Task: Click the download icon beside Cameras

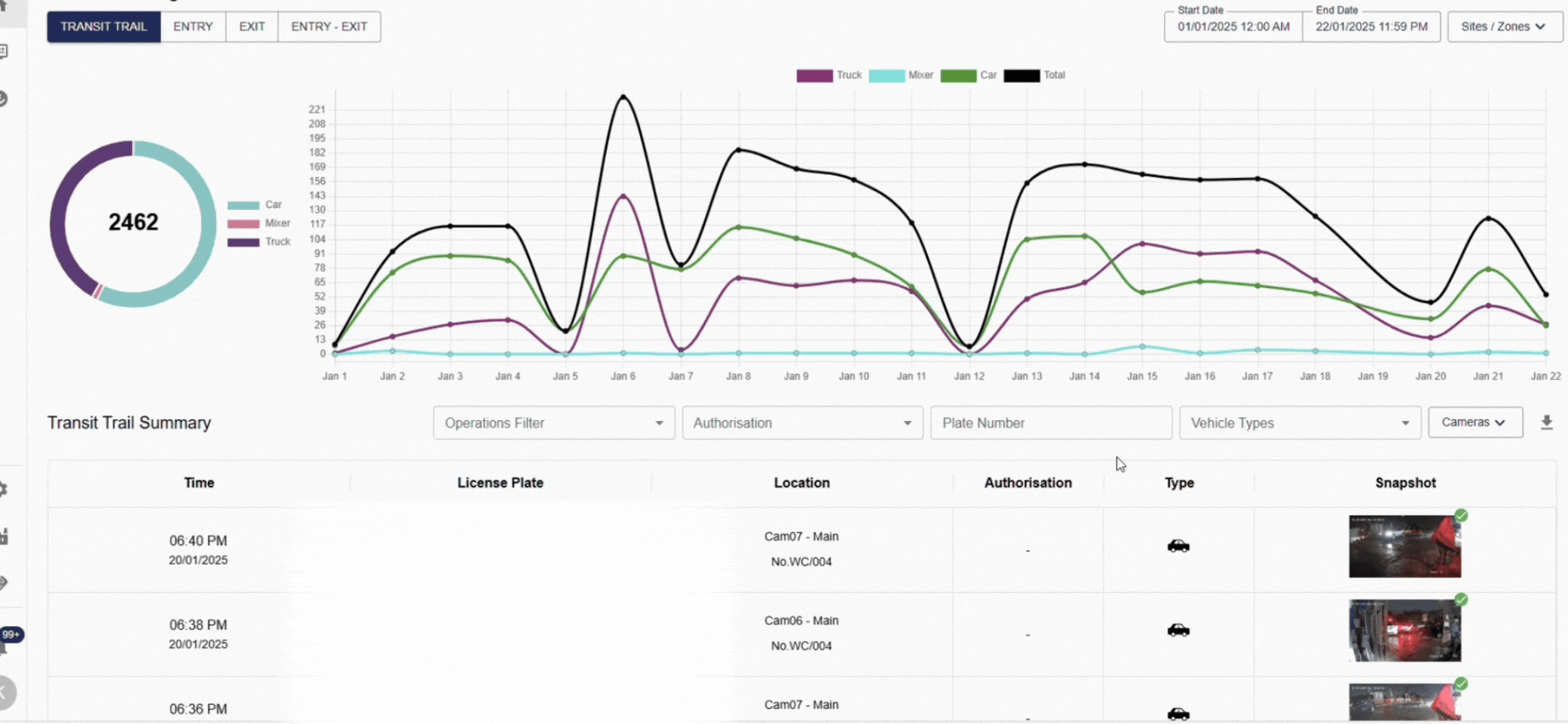Action: (1546, 422)
